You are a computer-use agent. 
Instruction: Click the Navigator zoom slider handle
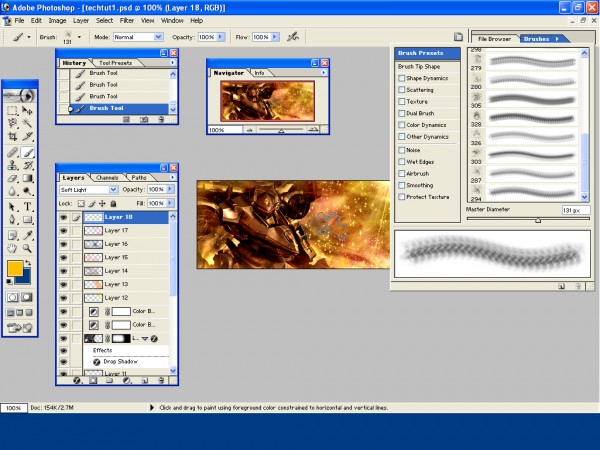pyautogui.click(x=281, y=131)
